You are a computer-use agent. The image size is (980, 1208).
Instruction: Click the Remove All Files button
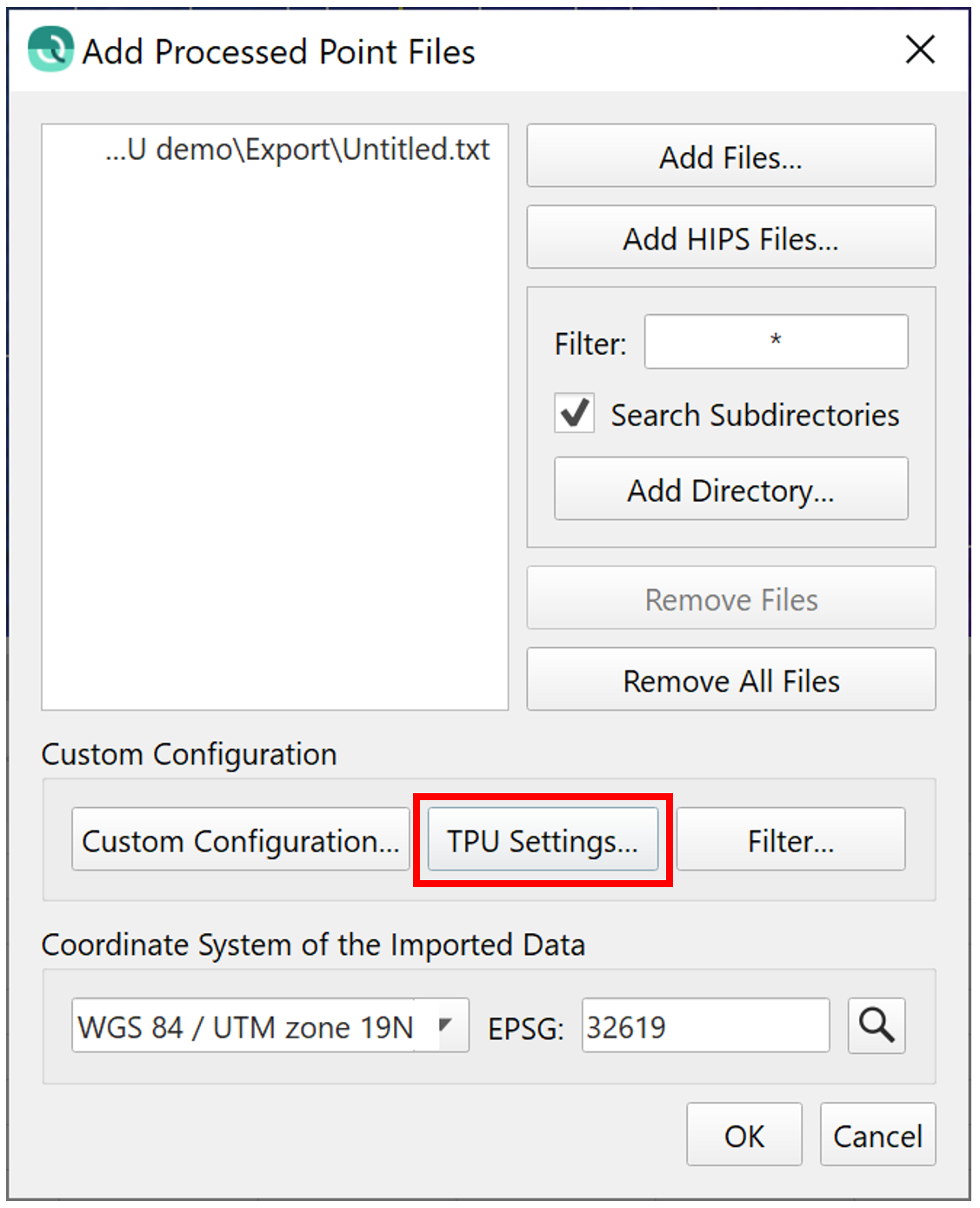[730, 680]
